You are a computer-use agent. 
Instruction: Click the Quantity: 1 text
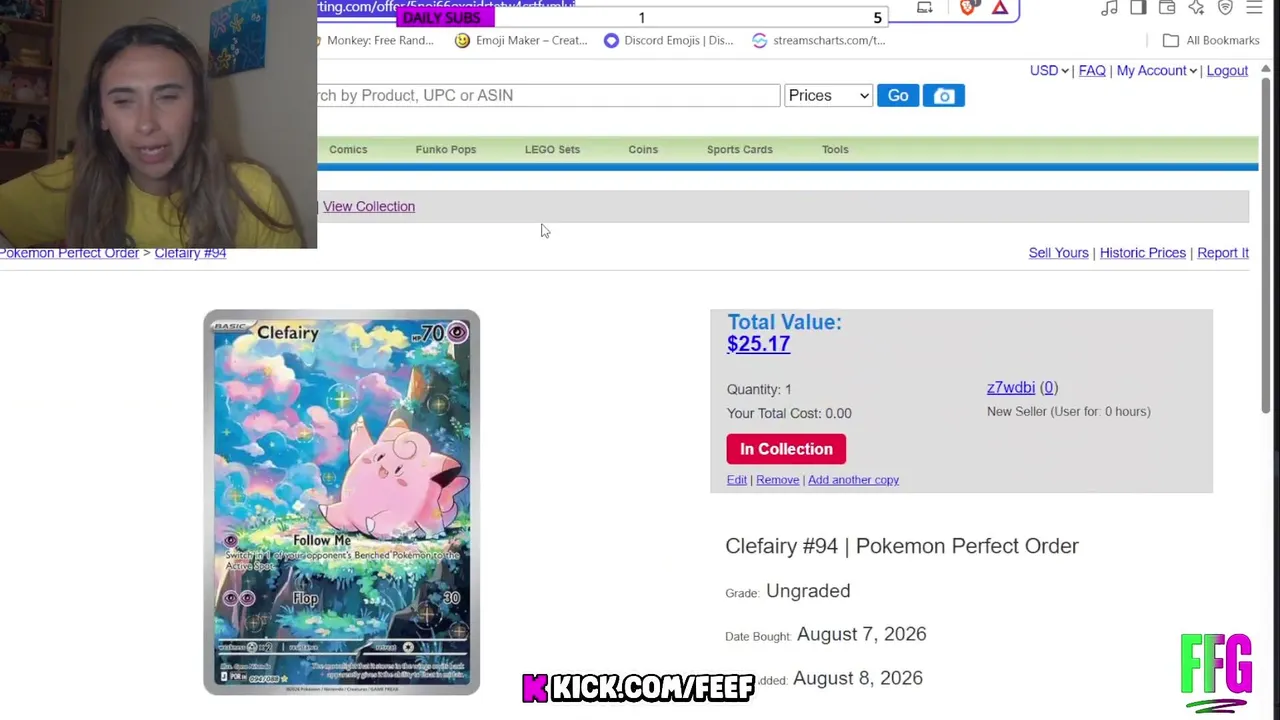click(x=759, y=390)
